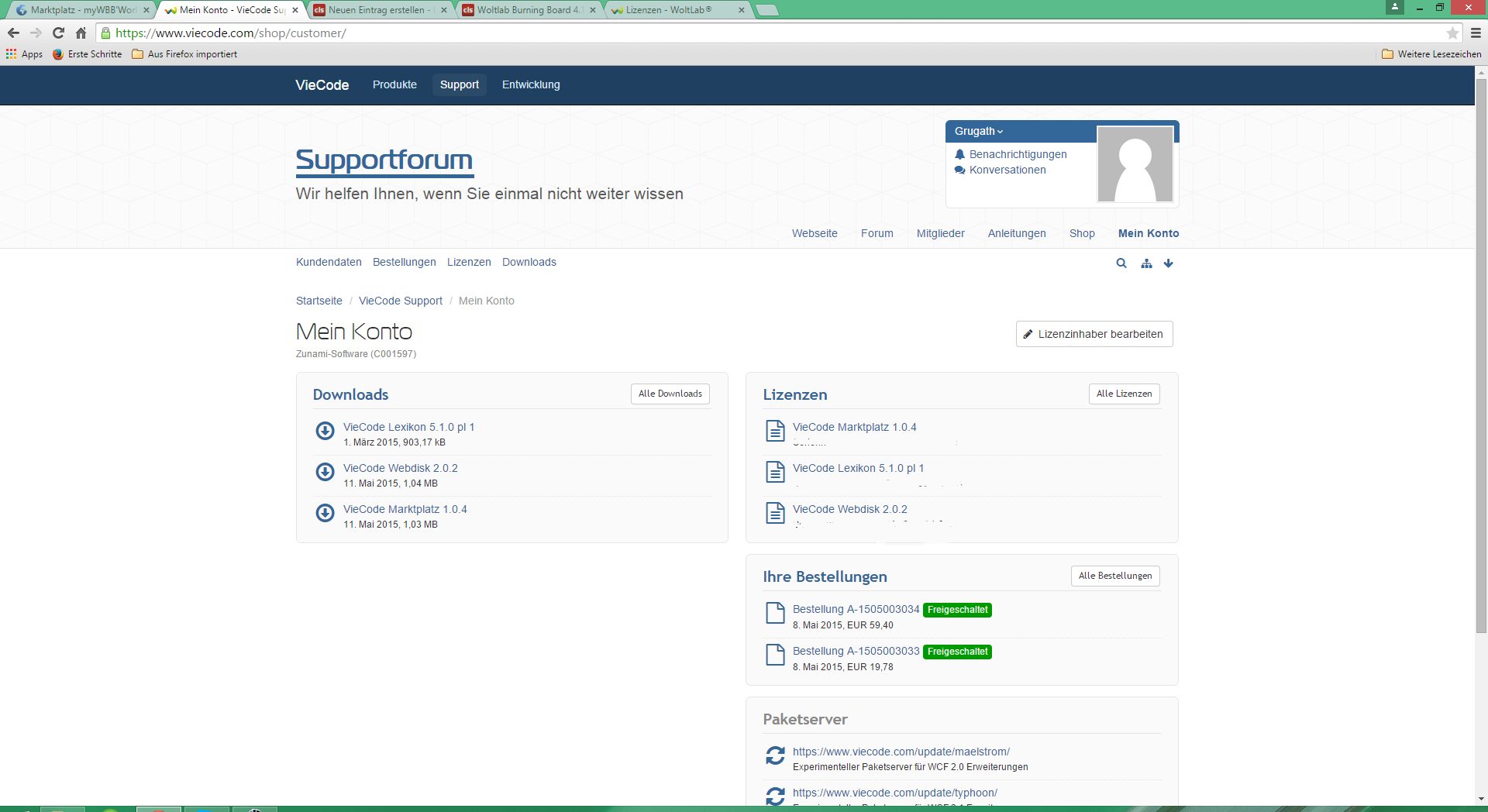Click the down arrow icon beside sitemap

point(1168,263)
